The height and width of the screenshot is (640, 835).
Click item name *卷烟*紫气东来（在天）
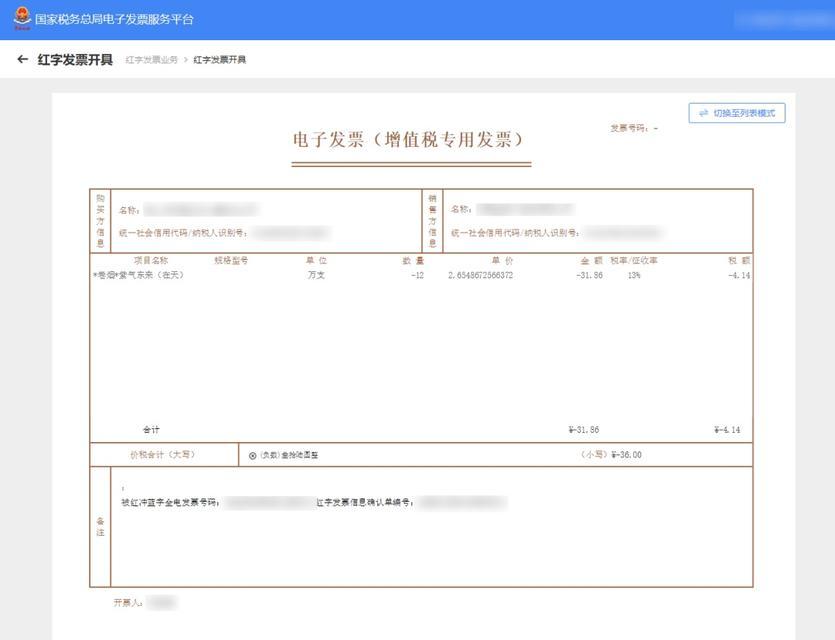138,275
